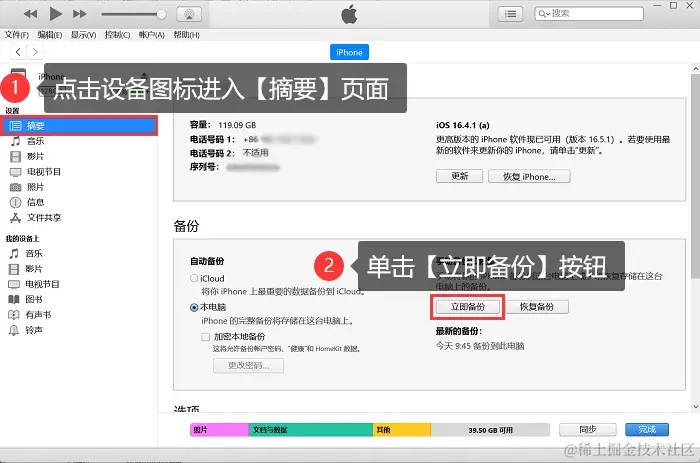Click the blue 完成 button
This screenshot has height=463, width=700.
[647, 430]
